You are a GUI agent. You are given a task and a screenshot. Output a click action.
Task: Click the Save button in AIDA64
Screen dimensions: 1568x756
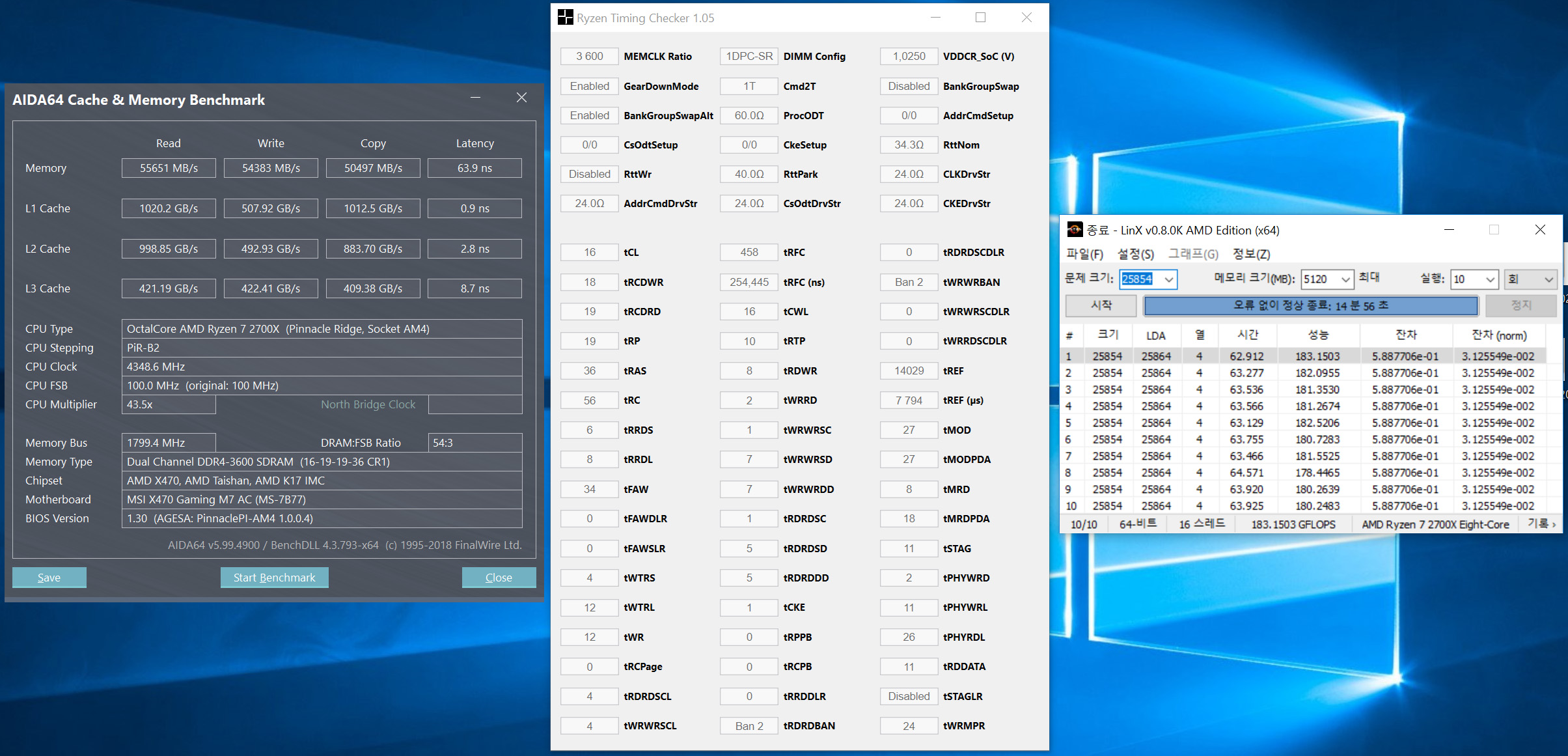[49, 578]
